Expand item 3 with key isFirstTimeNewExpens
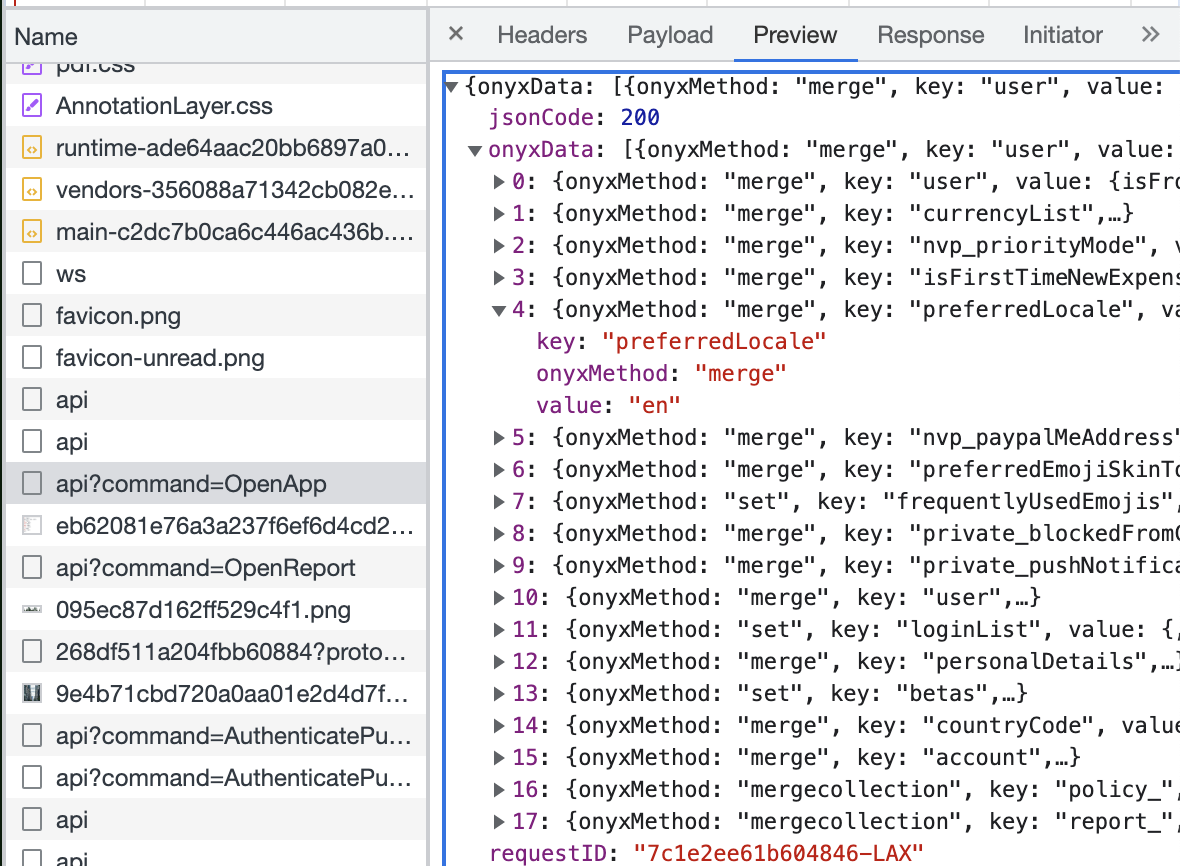 [498, 278]
